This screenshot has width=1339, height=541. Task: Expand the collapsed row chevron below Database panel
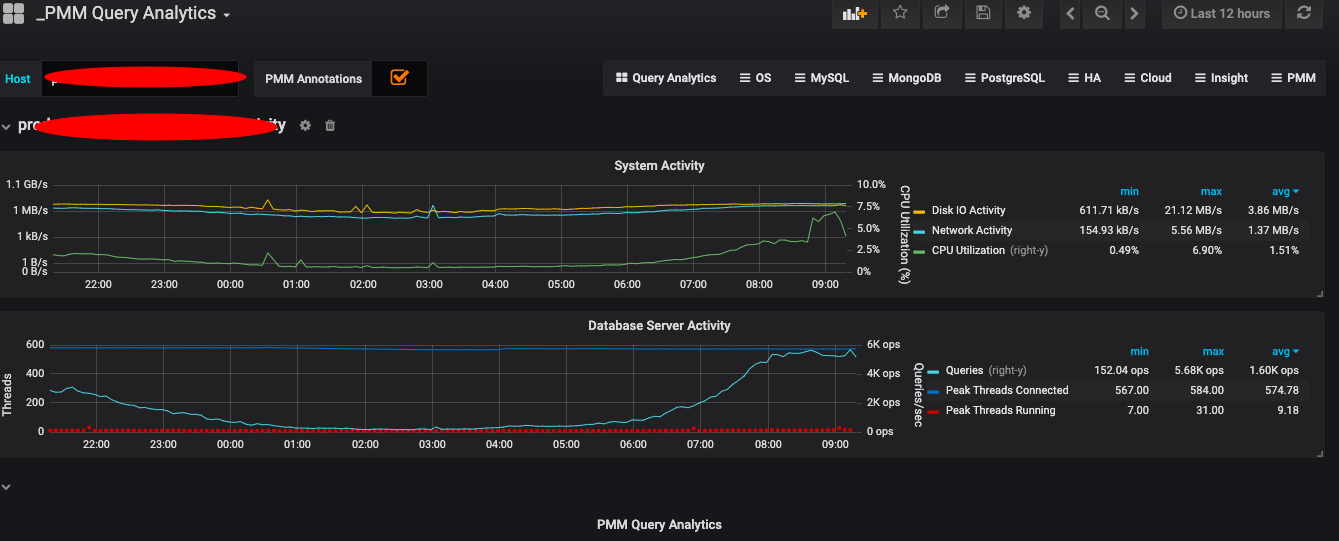tap(6, 487)
